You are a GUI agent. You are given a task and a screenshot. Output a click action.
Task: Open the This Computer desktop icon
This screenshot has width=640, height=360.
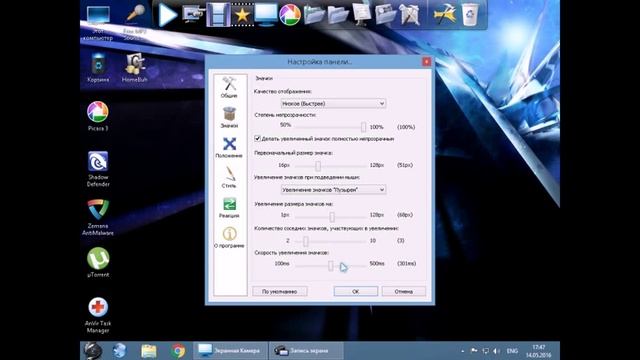pyautogui.click(x=98, y=22)
